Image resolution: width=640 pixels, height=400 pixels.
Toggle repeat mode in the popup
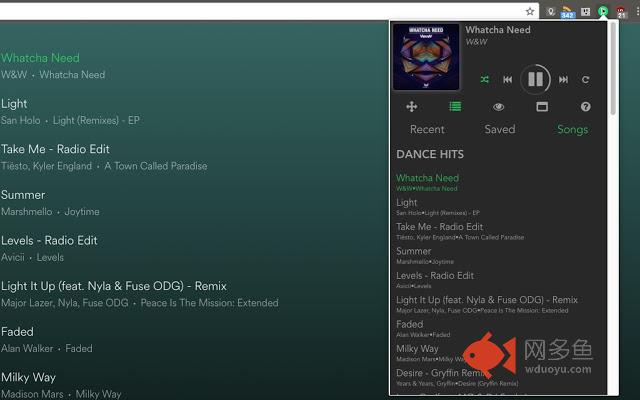[585, 80]
